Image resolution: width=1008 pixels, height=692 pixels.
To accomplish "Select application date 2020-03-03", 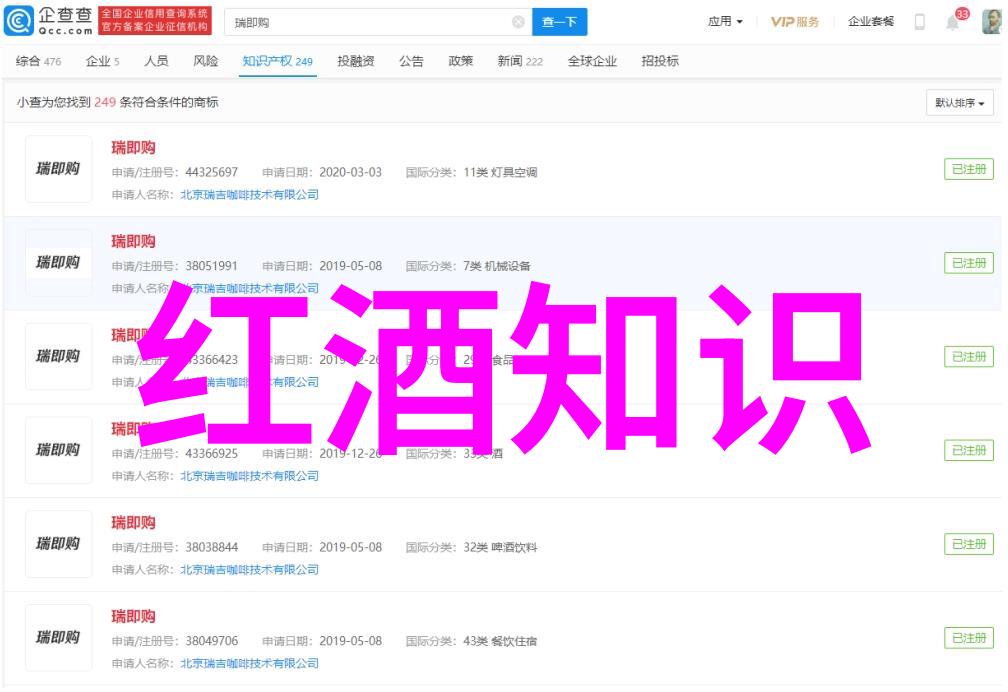I will coord(350,172).
